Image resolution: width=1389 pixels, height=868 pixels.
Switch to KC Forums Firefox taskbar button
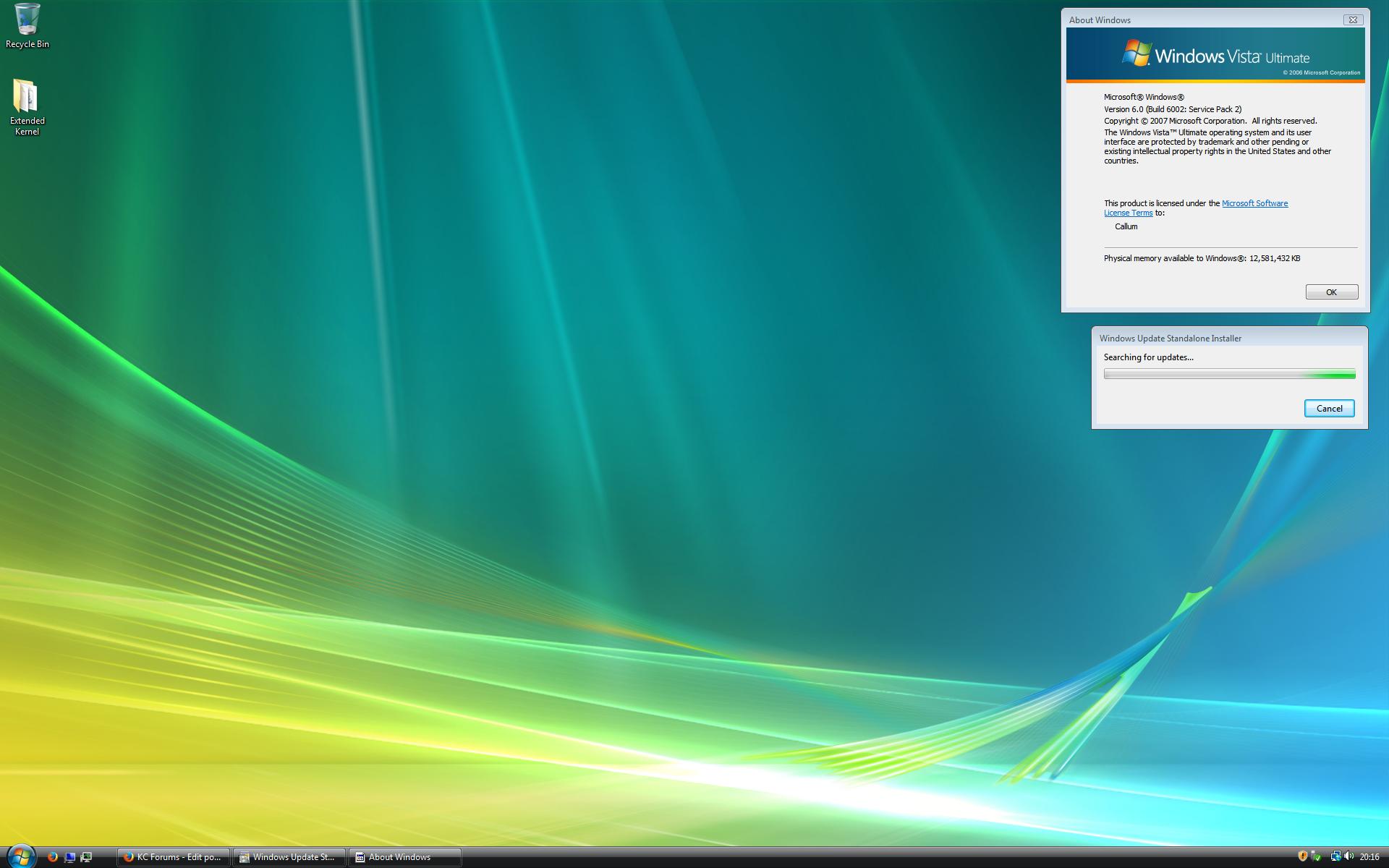point(174,857)
